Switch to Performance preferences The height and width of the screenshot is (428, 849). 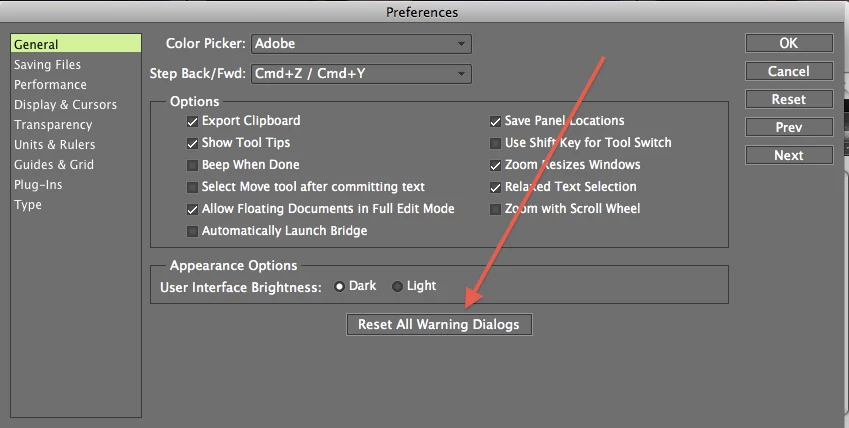pos(50,85)
